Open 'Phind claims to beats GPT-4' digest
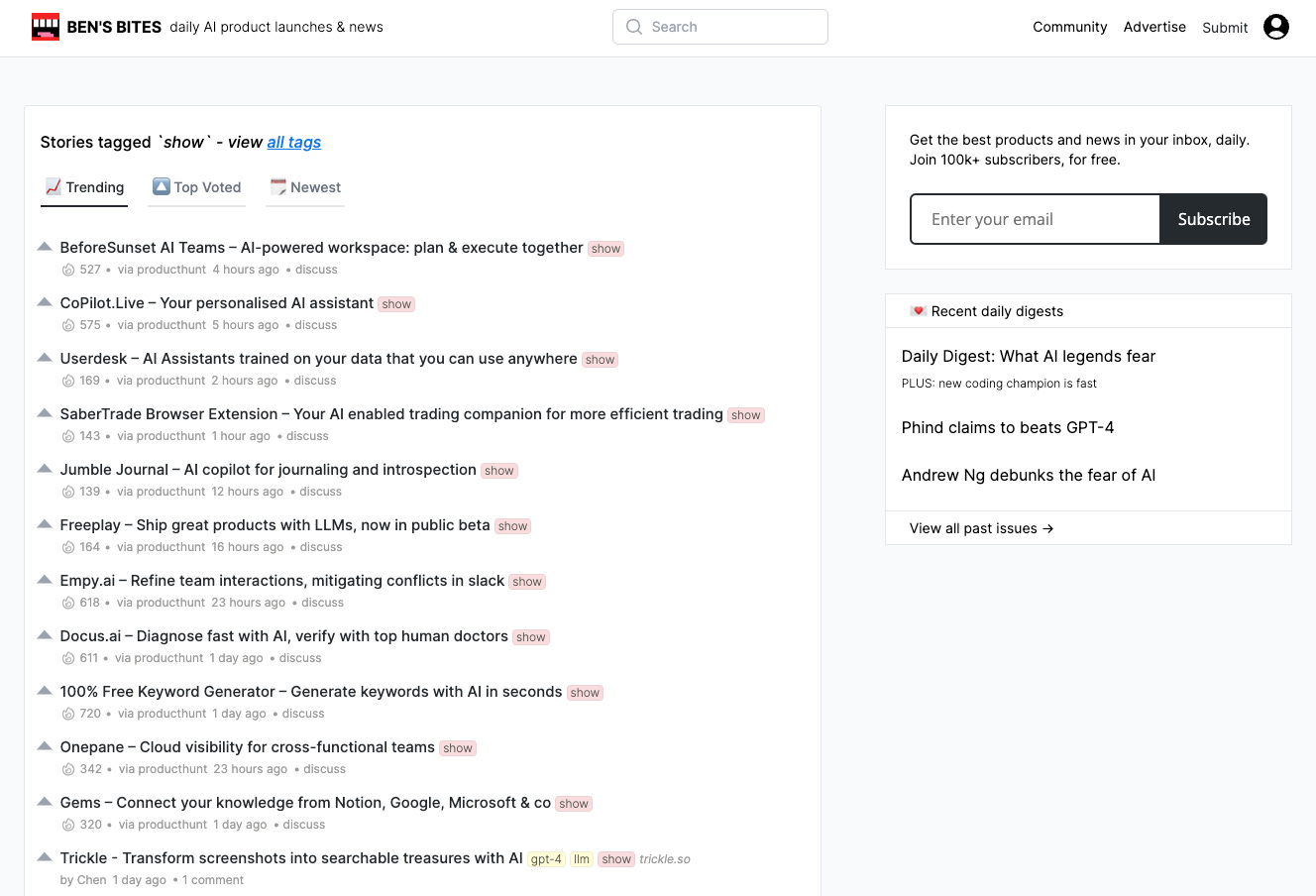 point(1008,427)
